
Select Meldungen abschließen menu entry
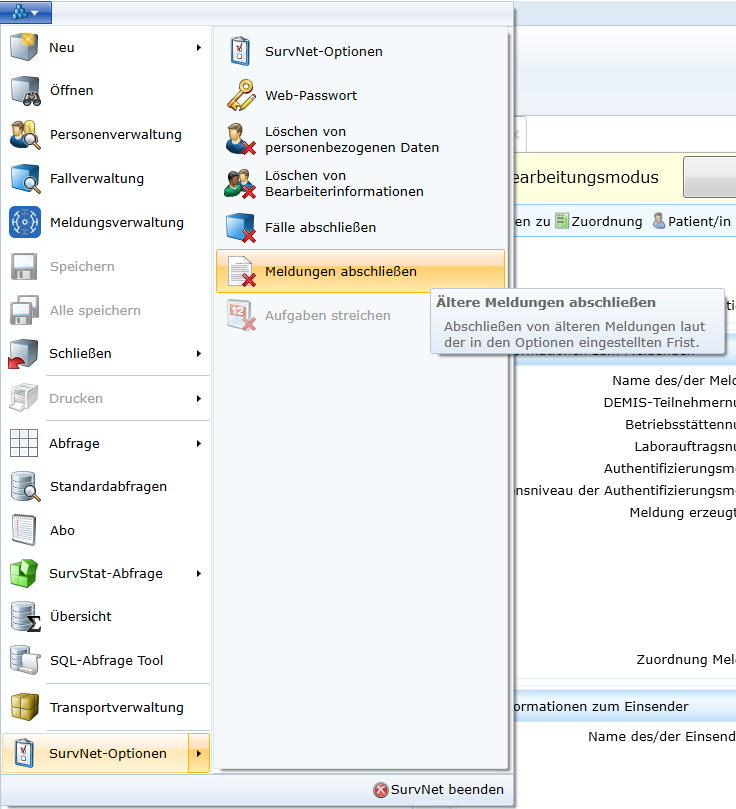point(340,272)
